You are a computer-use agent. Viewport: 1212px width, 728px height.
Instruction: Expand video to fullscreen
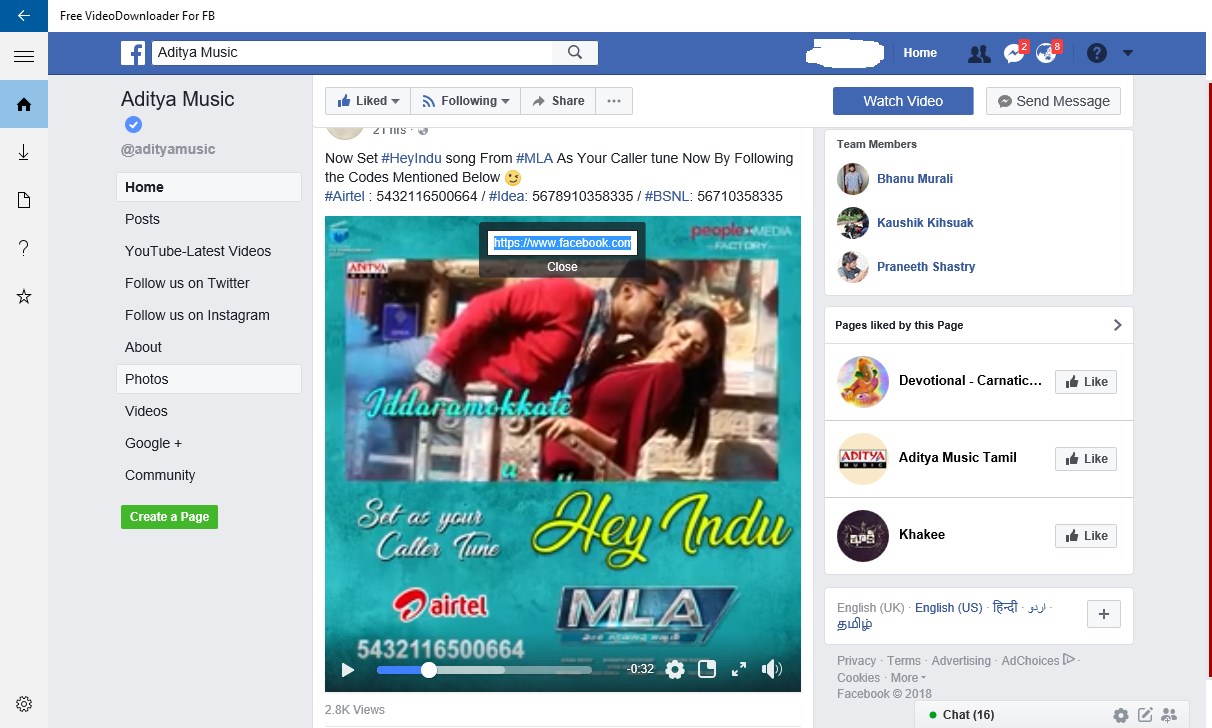pyautogui.click(x=739, y=669)
